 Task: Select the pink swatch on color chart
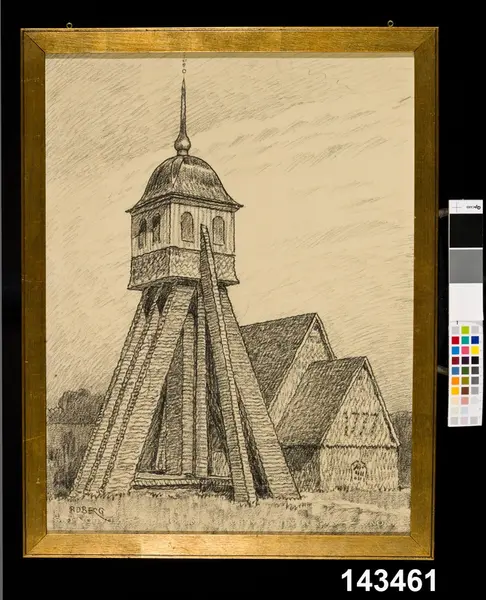click(x=465, y=350)
